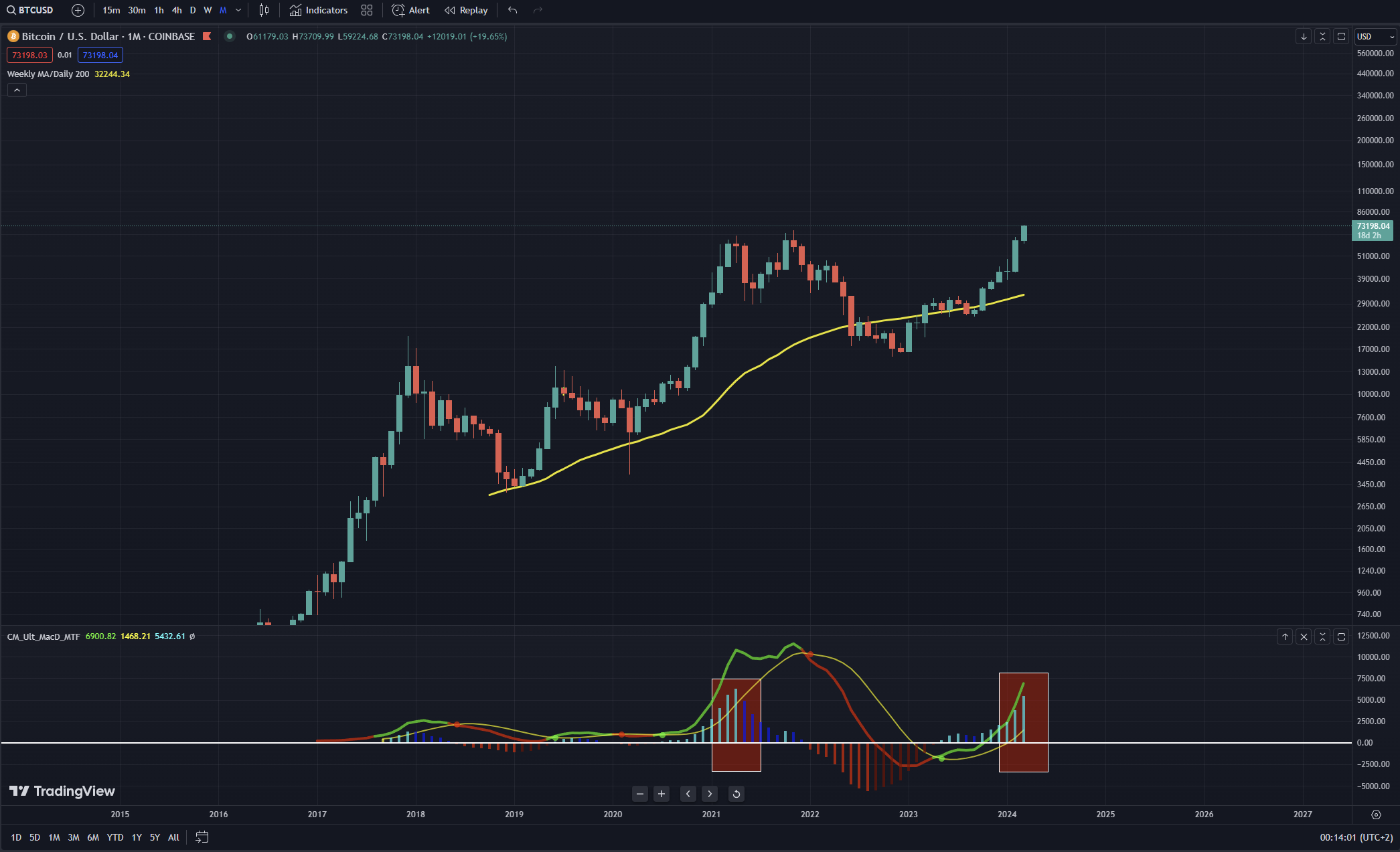Click the green market status dot
Viewport: 1400px width, 852px height.
tap(230, 36)
